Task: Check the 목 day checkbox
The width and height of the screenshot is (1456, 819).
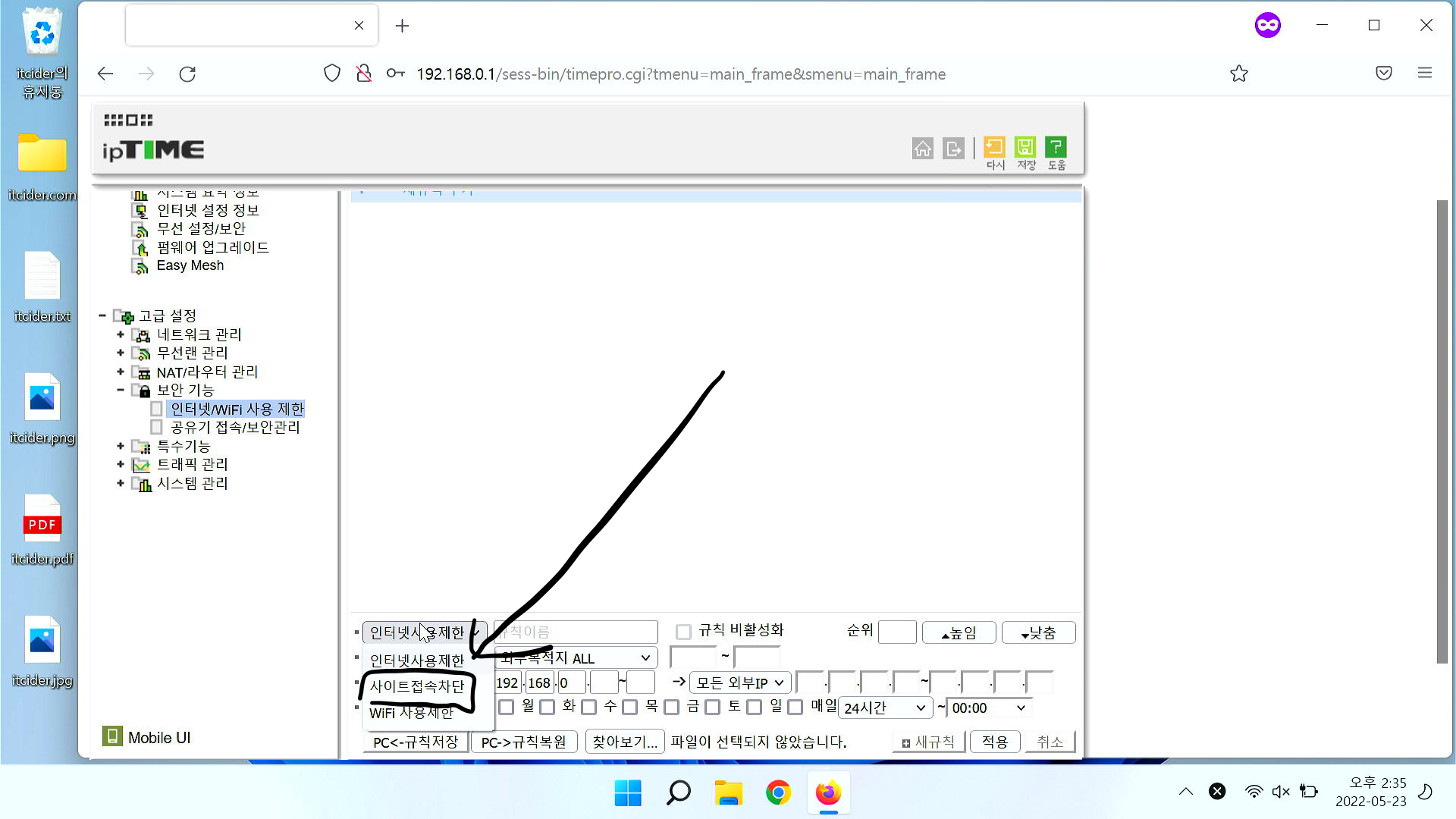Action: pos(629,707)
